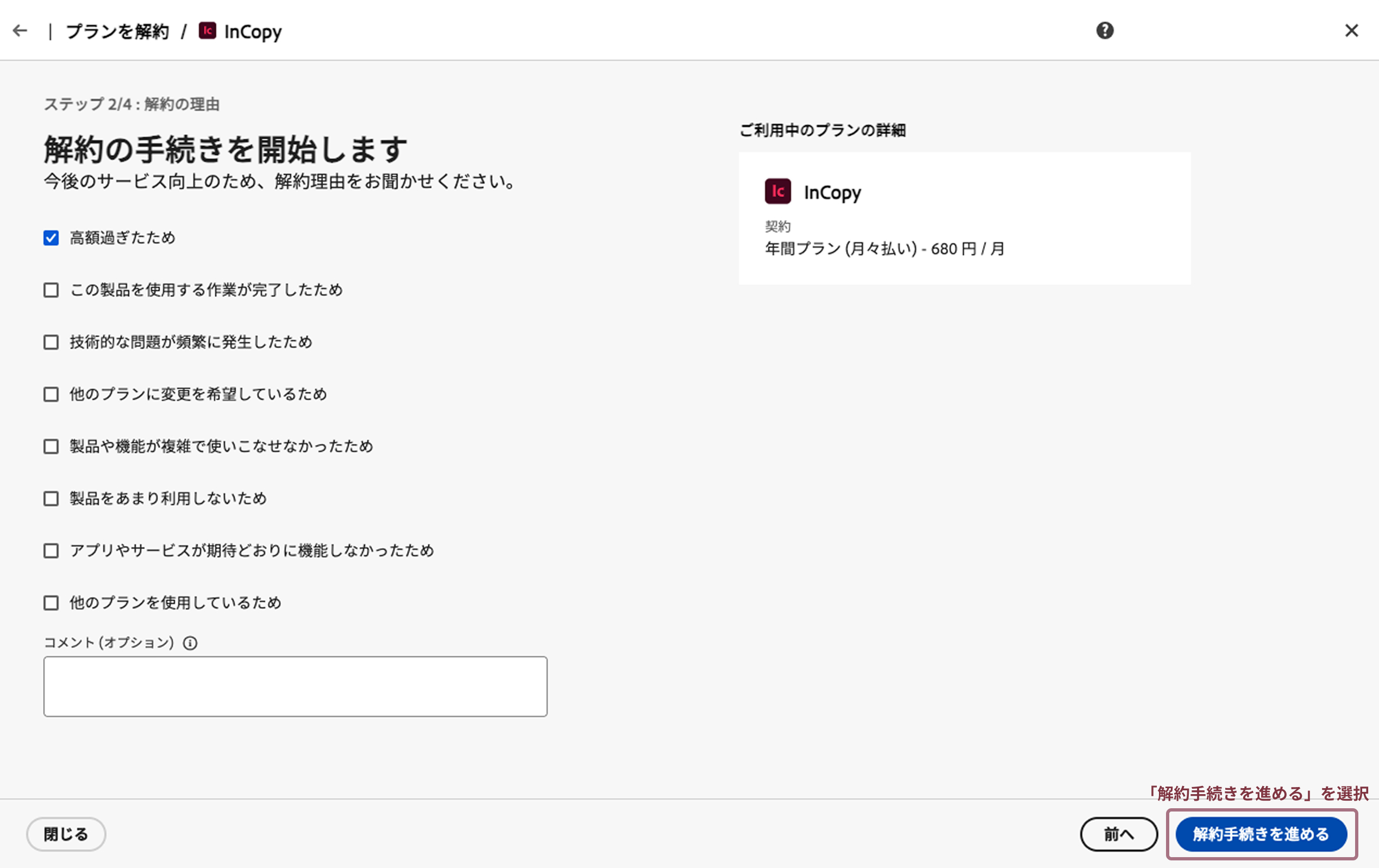Click the optional comment text box
Viewport: 1379px width, 868px height.
[x=296, y=686]
